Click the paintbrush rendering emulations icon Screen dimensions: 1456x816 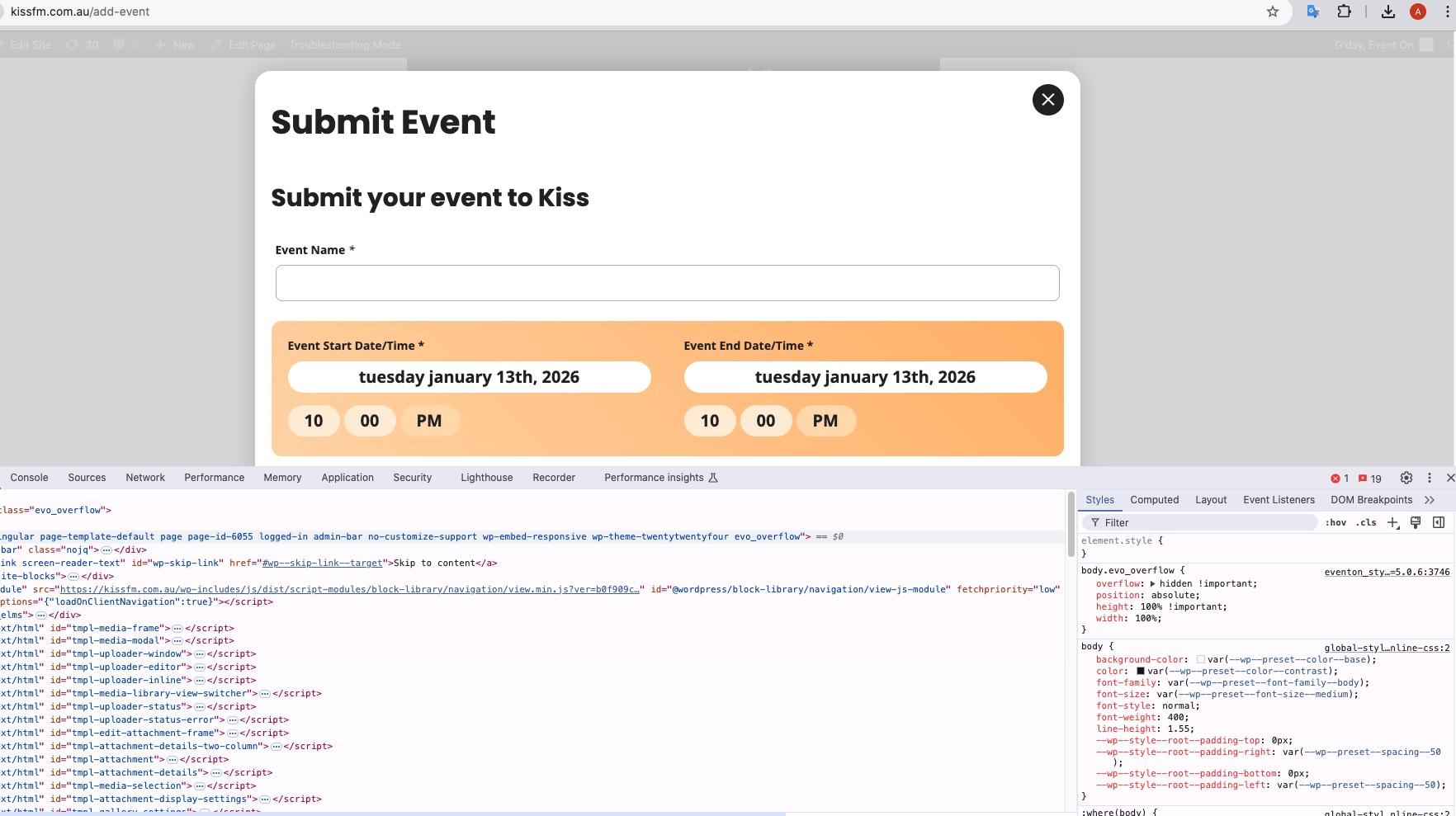pyautogui.click(x=1416, y=522)
